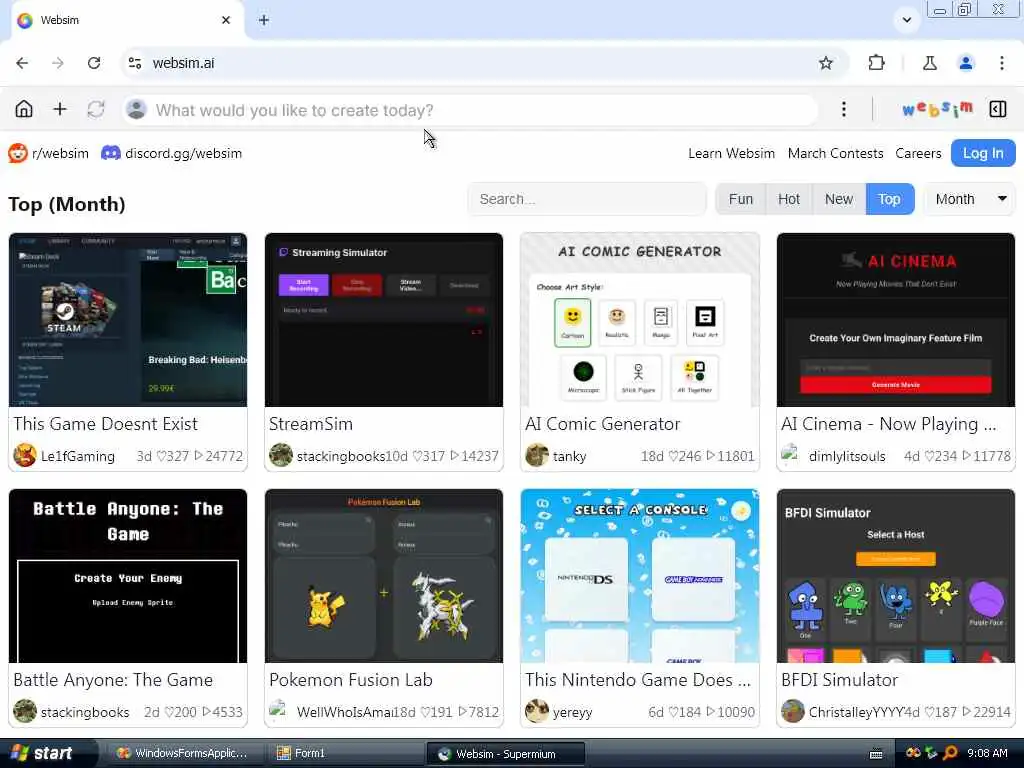Toggle the Websim side panel icon
Image resolution: width=1024 pixels, height=768 pixels.
click(x=998, y=109)
